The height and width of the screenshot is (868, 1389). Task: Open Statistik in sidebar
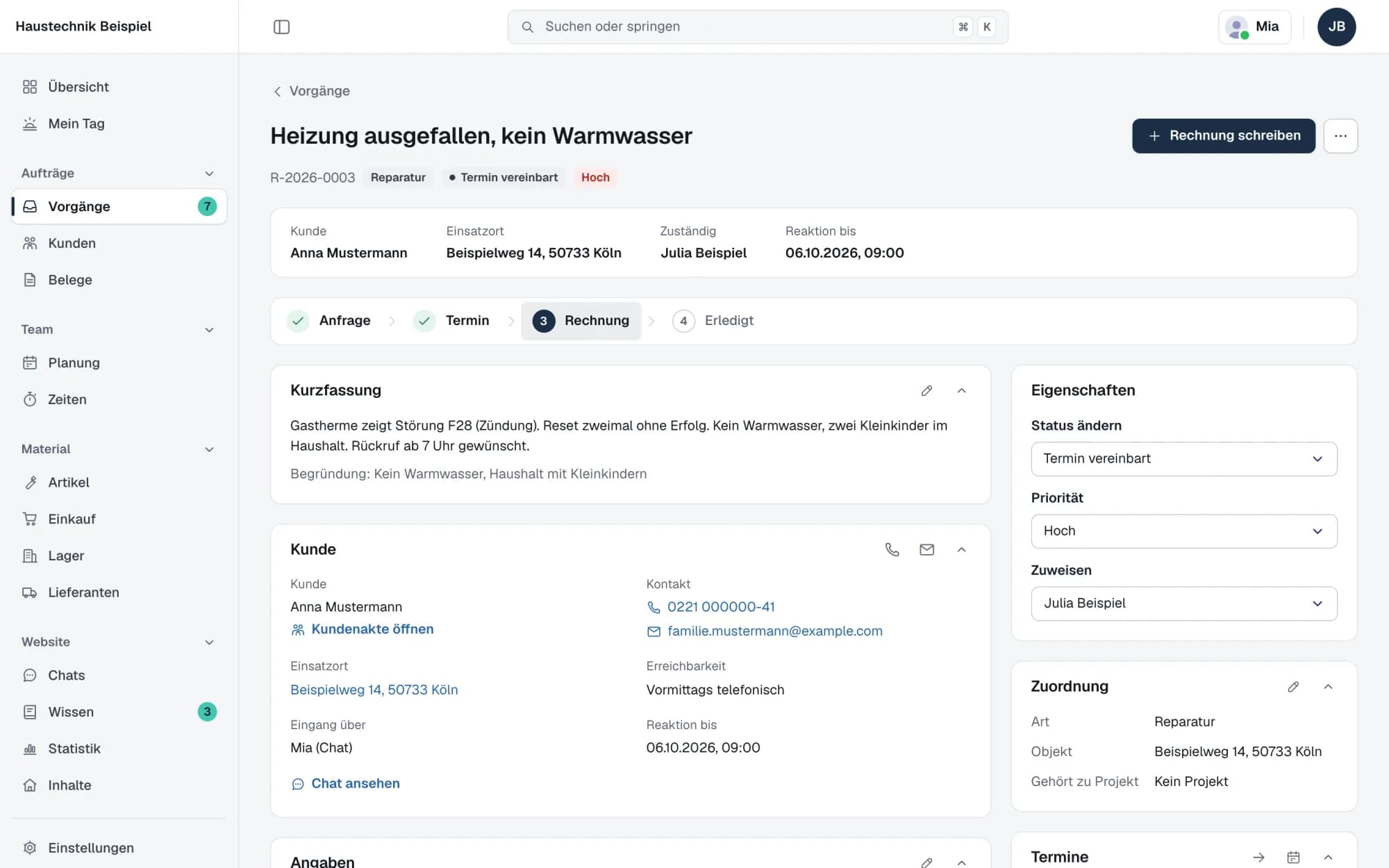[119, 749]
